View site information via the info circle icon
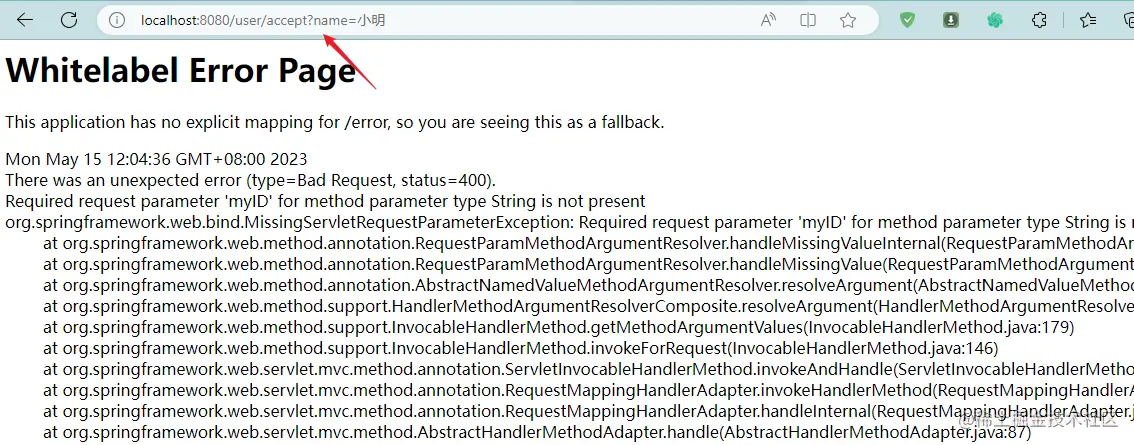 (116, 21)
